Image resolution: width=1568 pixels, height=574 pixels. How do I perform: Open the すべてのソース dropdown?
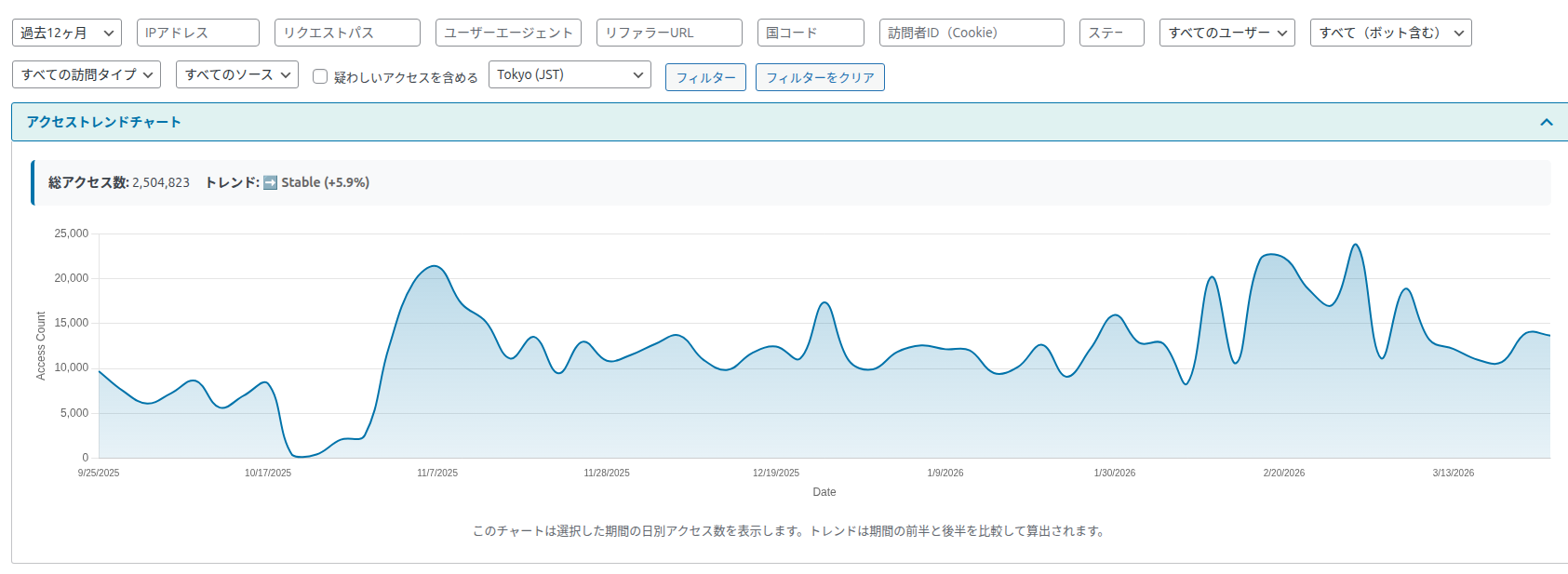[237, 74]
